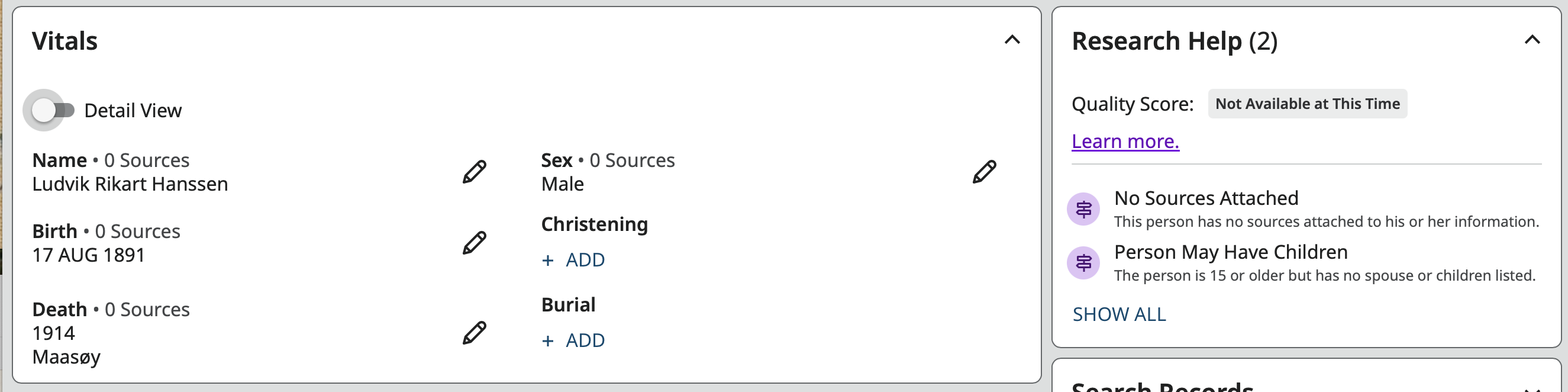Expand the Search Records panel chevron

(x=1531, y=388)
